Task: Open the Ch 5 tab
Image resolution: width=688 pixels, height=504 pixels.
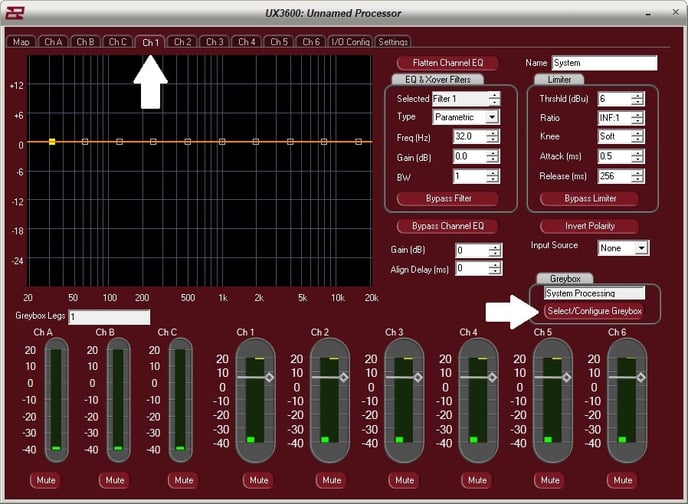Action: pos(279,42)
